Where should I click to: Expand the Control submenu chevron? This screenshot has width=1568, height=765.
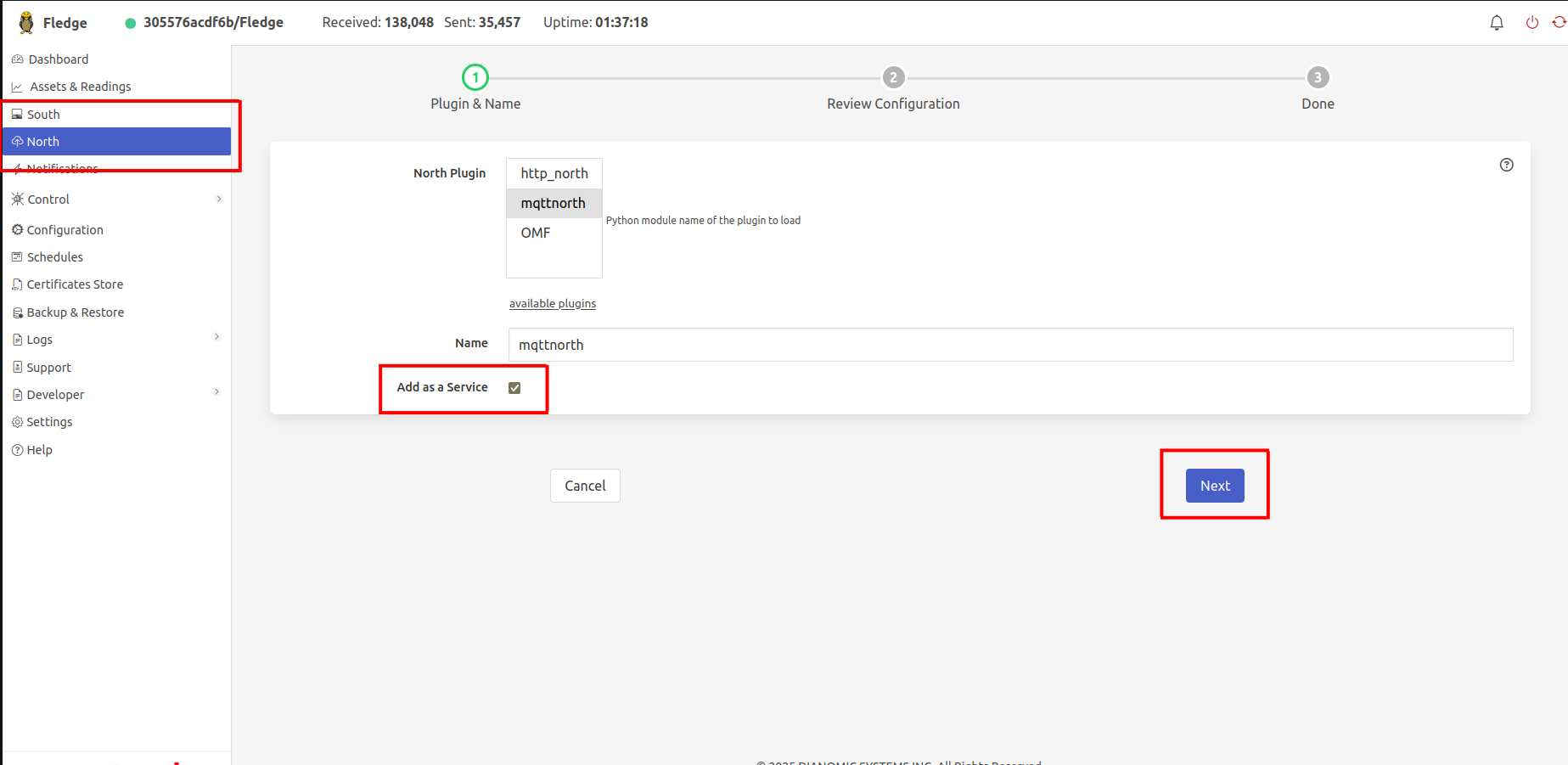(219, 200)
